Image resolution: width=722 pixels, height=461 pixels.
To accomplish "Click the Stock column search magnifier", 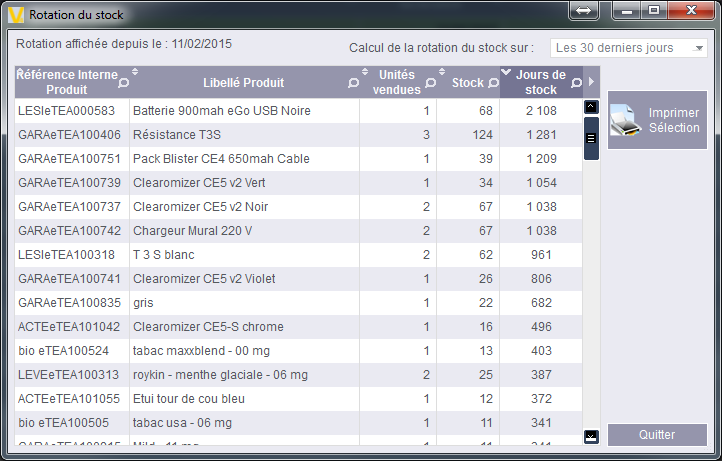I will pos(492,83).
